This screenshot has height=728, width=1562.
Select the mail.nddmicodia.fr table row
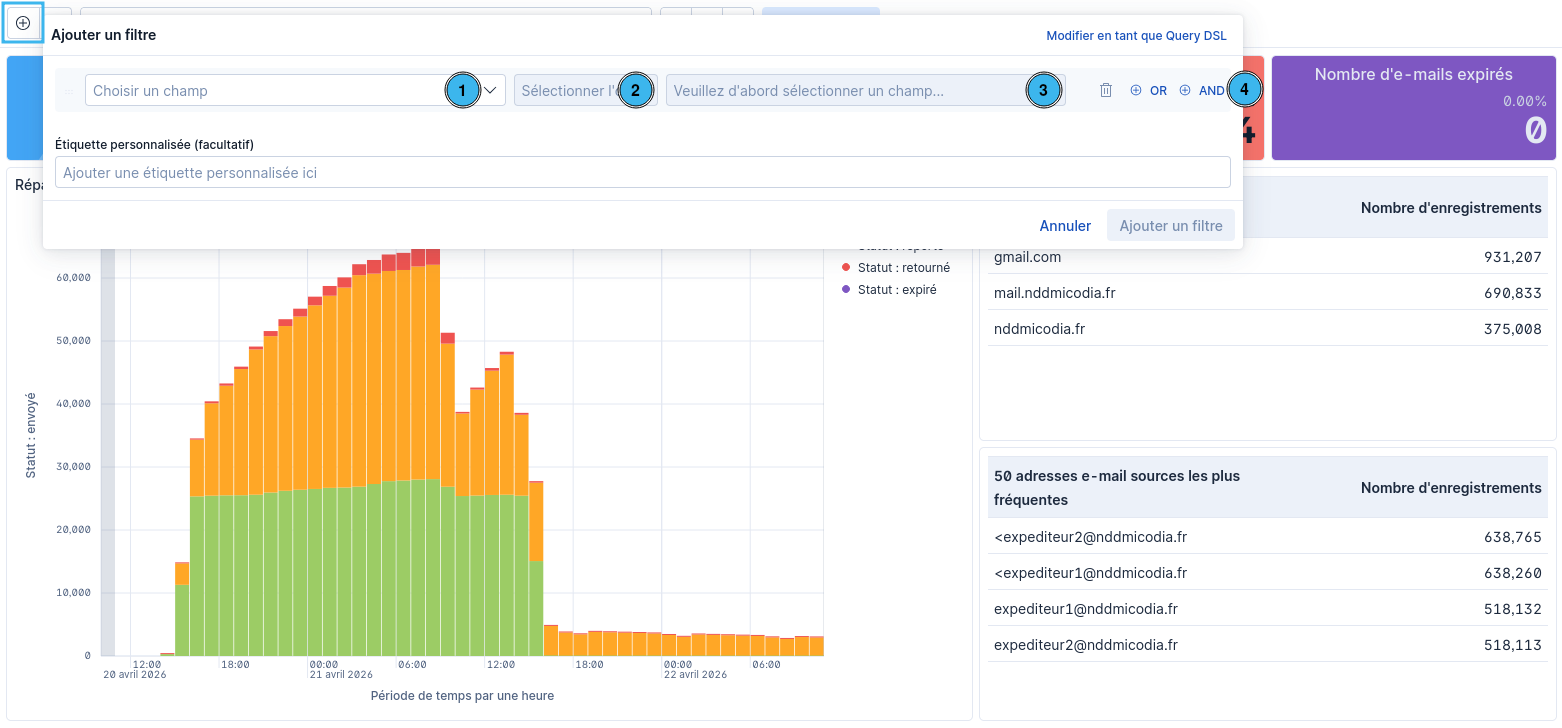1267,293
